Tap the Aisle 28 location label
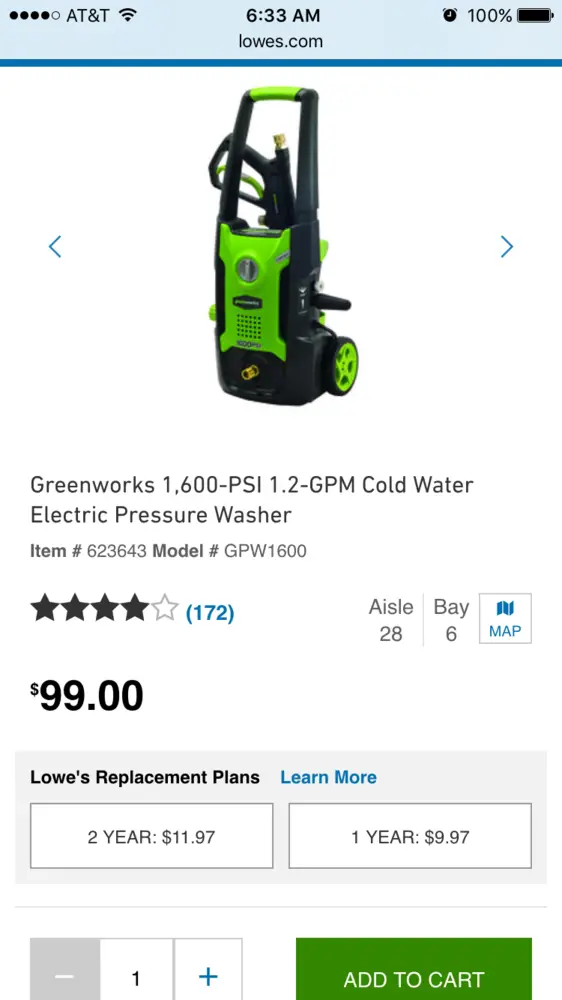562x1000 pixels. 390,620
